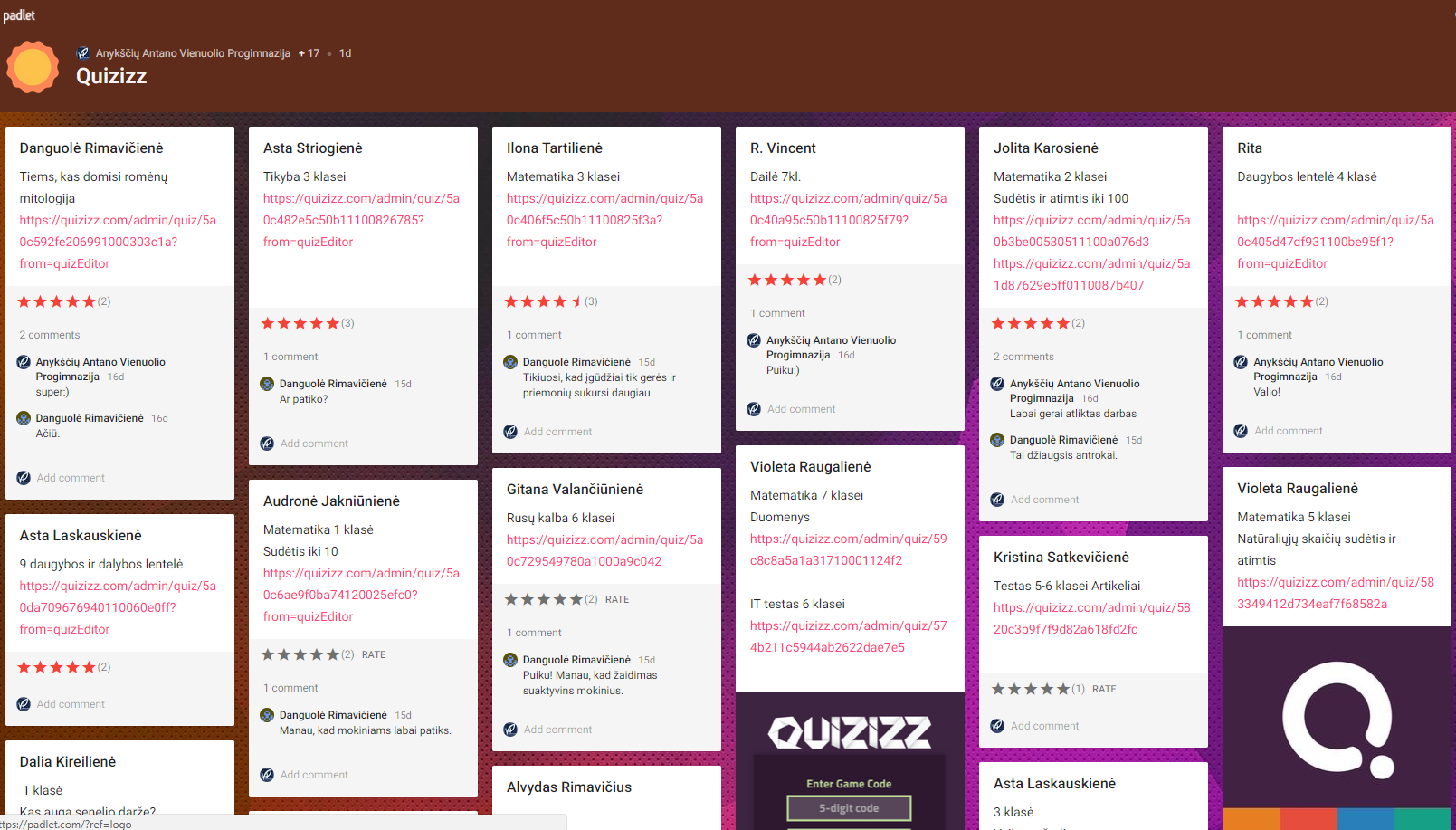The width and height of the screenshot is (1456, 830).
Task: Open Rita's Daugybos lentelė quiz link
Action: [x=1336, y=242]
